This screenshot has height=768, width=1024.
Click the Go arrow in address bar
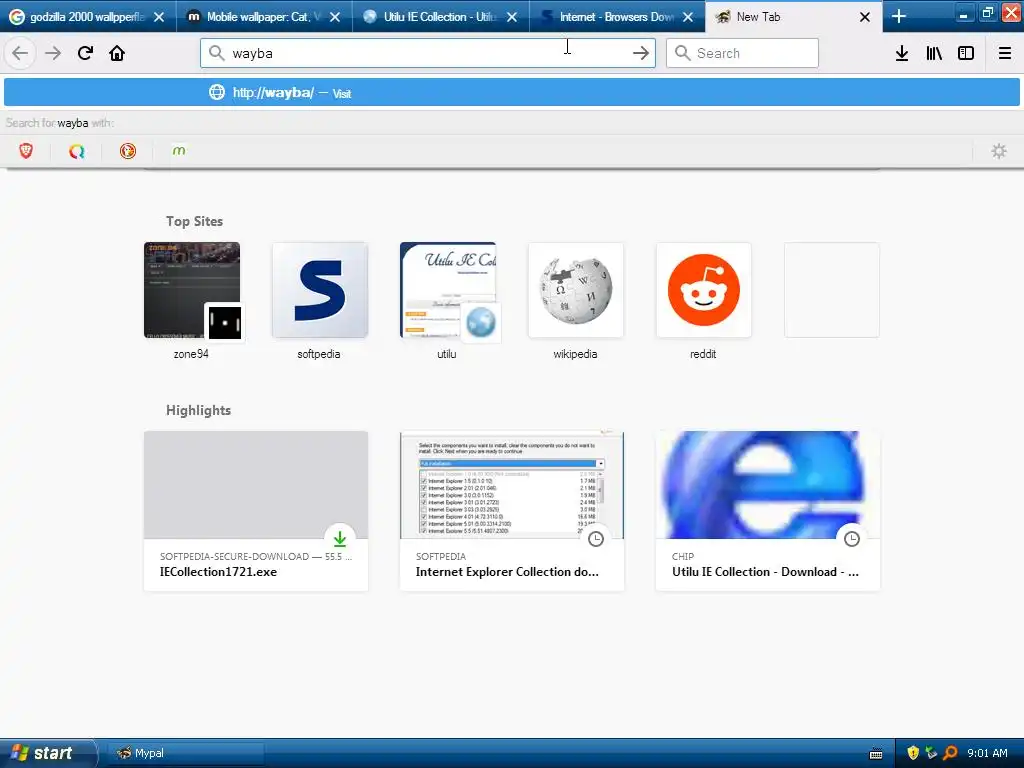click(641, 53)
